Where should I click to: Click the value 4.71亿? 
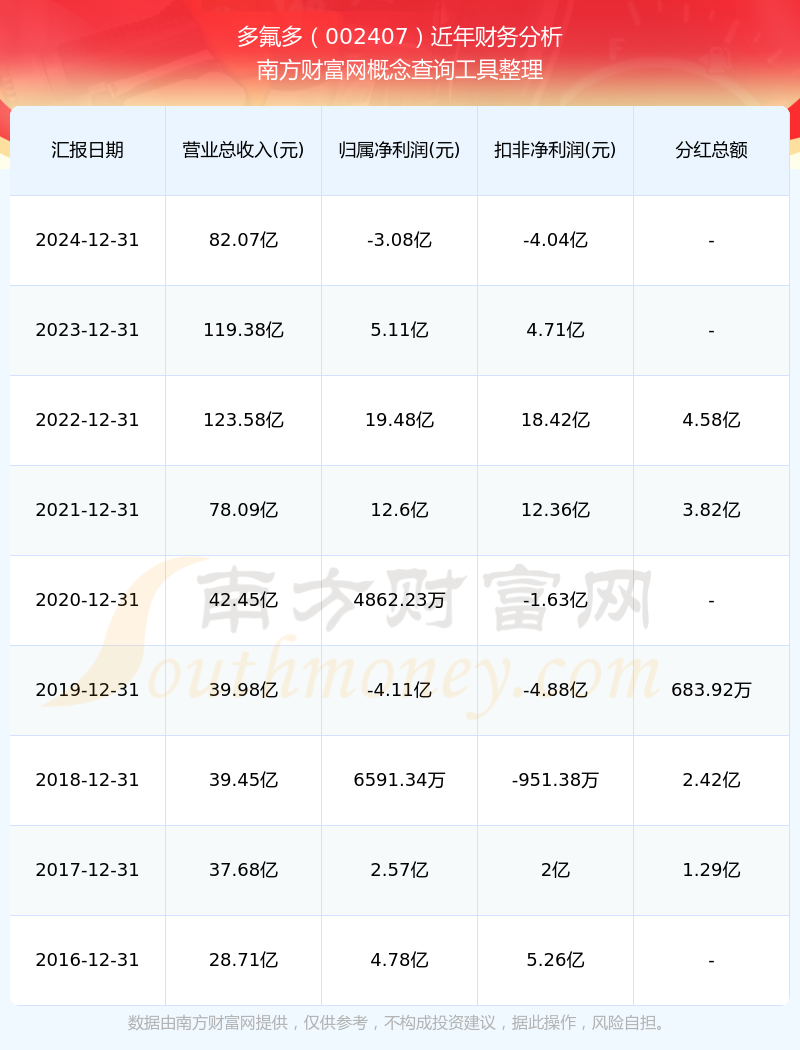pos(556,329)
